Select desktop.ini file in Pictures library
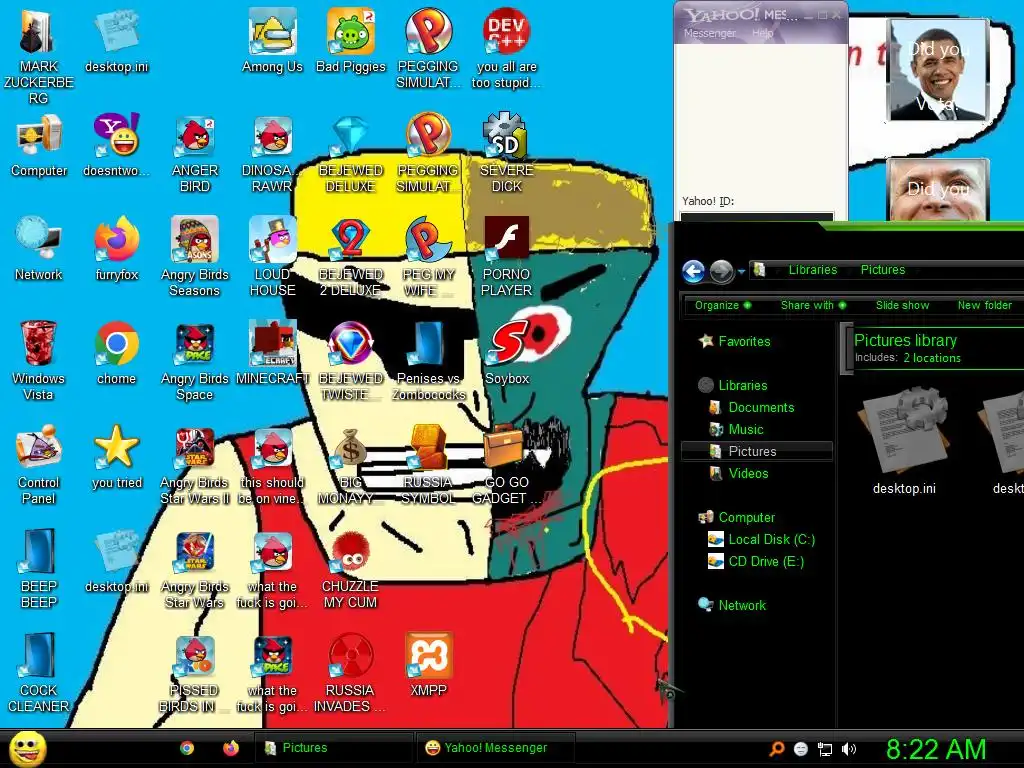This screenshot has width=1024, height=768. (x=904, y=442)
